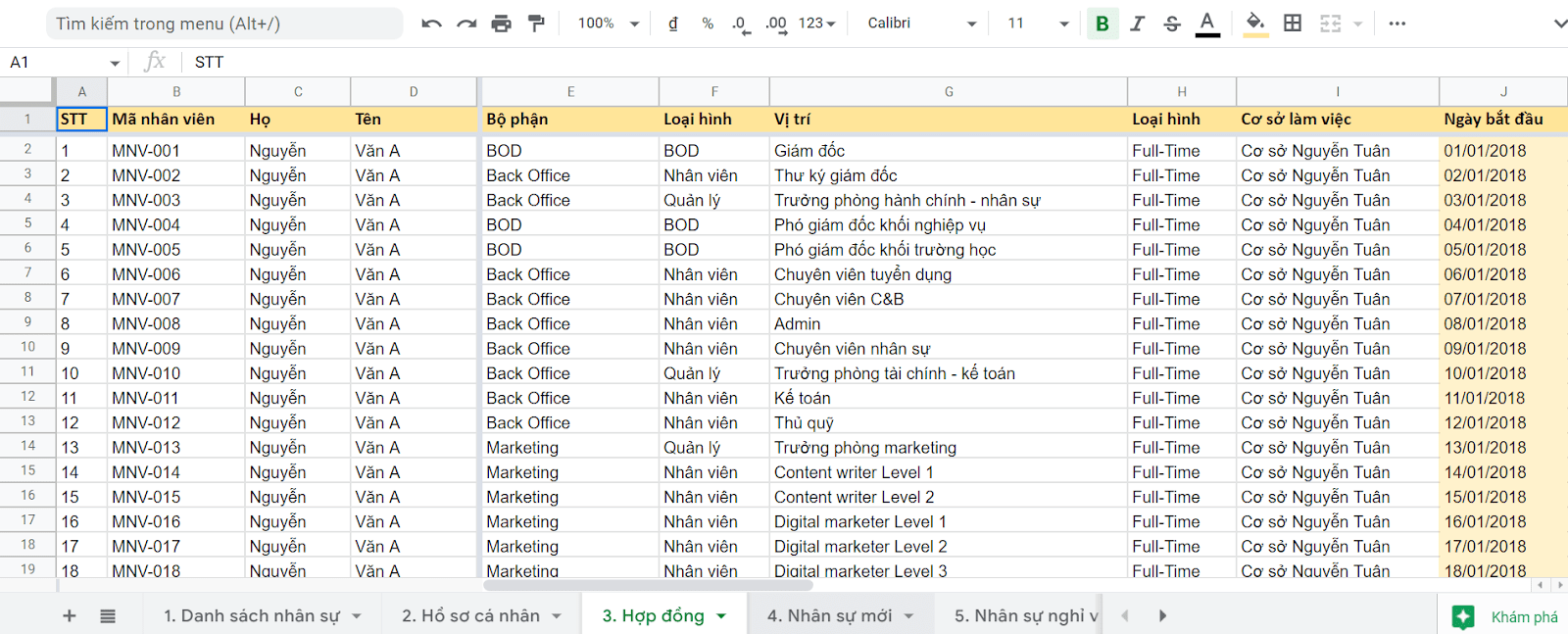Viewport: 1568px width, 634px height.
Task: Click the 123 number format button
Action: tap(816, 24)
